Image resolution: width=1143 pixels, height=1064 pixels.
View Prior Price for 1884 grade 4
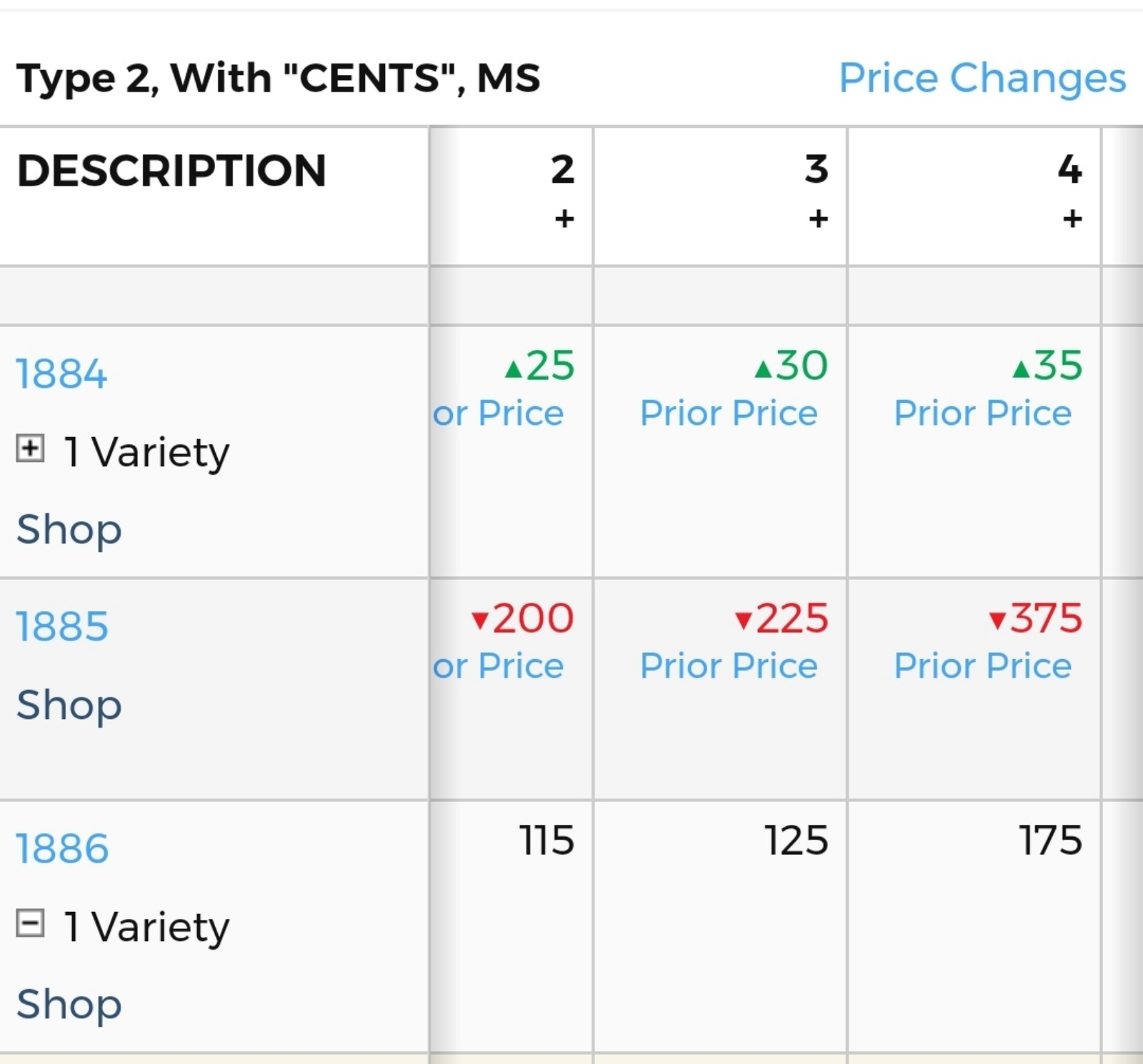[x=983, y=413]
